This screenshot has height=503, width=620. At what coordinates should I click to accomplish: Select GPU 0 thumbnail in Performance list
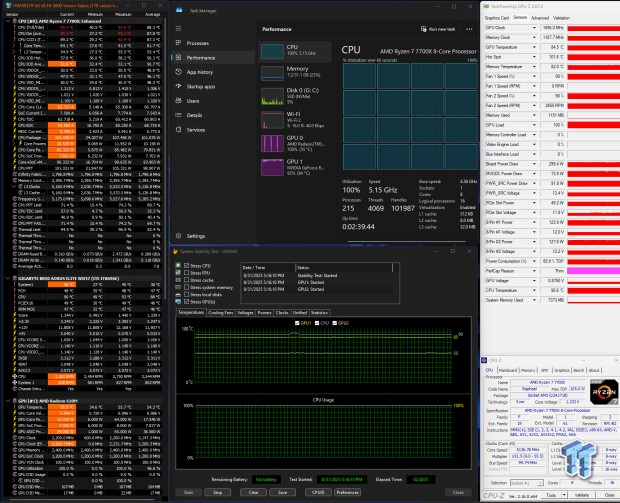pyautogui.click(x=272, y=143)
